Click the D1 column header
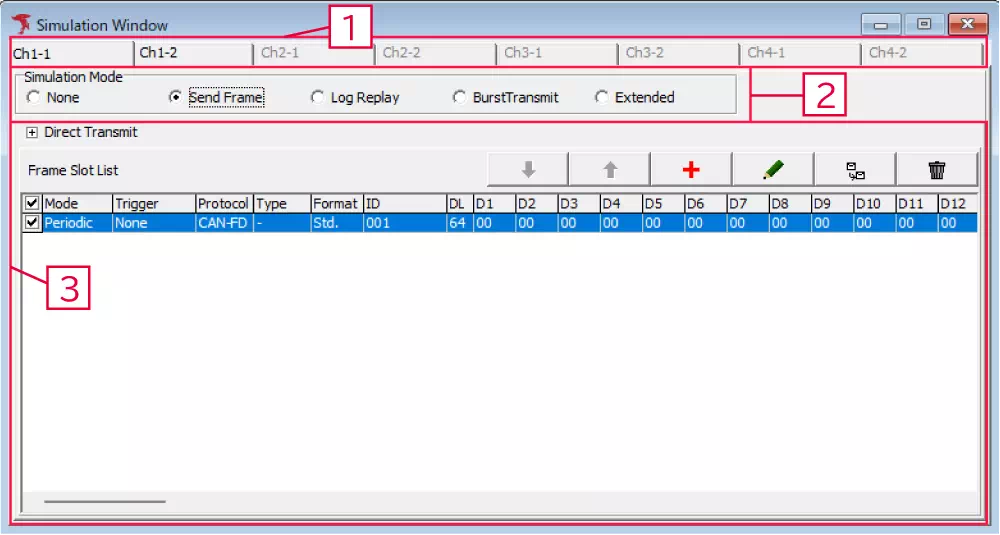The width and height of the screenshot is (1000, 535). click(x=494, y=203)
